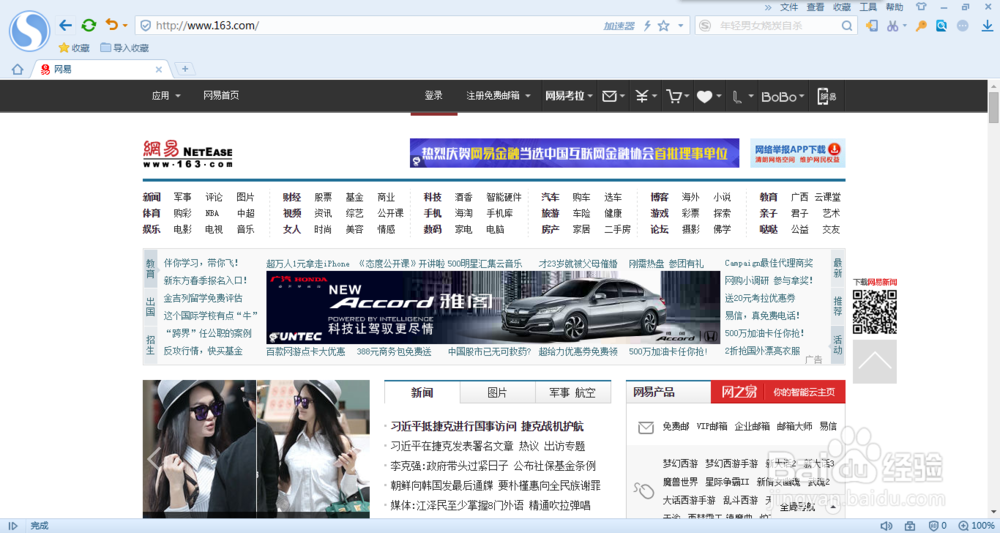Open the dropdown next to the undo icon
This screenshot has height=533, width=1000.
[x=125, y=26]
